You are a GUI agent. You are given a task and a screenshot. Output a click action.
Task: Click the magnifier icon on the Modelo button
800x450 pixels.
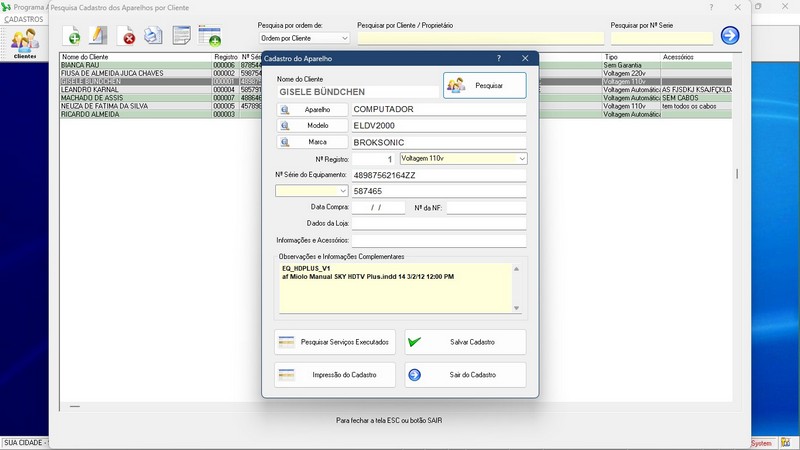285,126
